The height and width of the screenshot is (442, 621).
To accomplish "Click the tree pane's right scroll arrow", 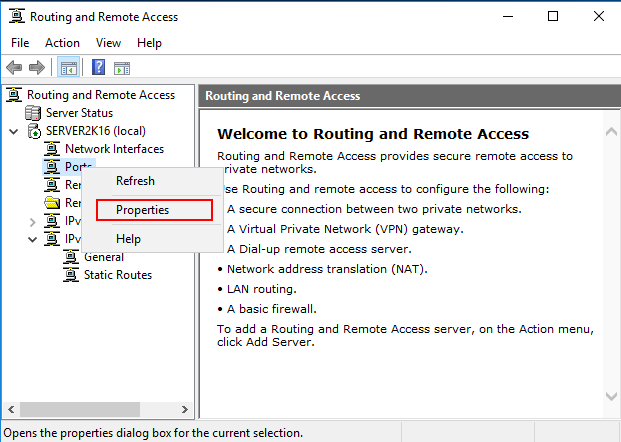I will pyautogui.click(x=185, y=409).
